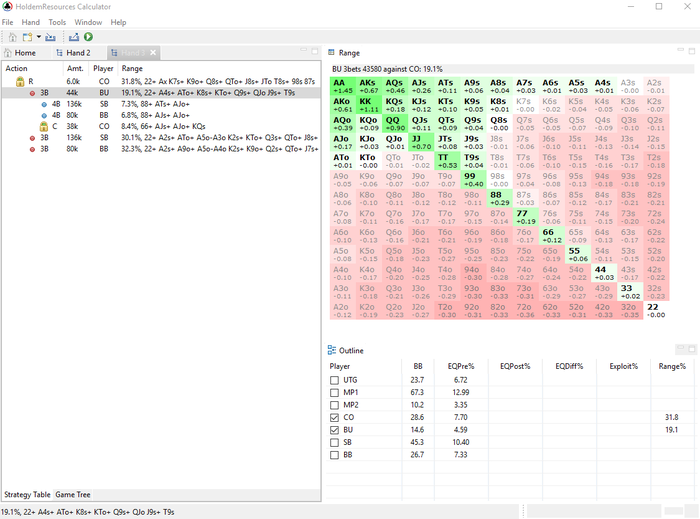Click the red dot on BU 3B 44k row
700x519 pixels.
pyautogui.click(x=32, y=93)
